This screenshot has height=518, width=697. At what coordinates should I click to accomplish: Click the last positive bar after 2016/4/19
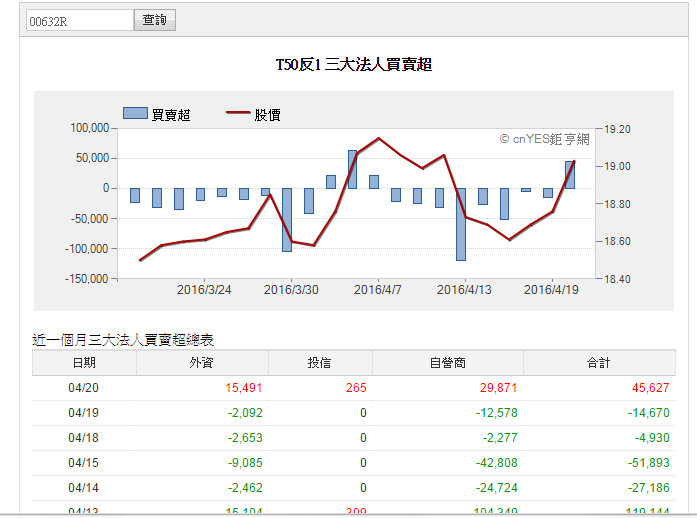(570, 175)
